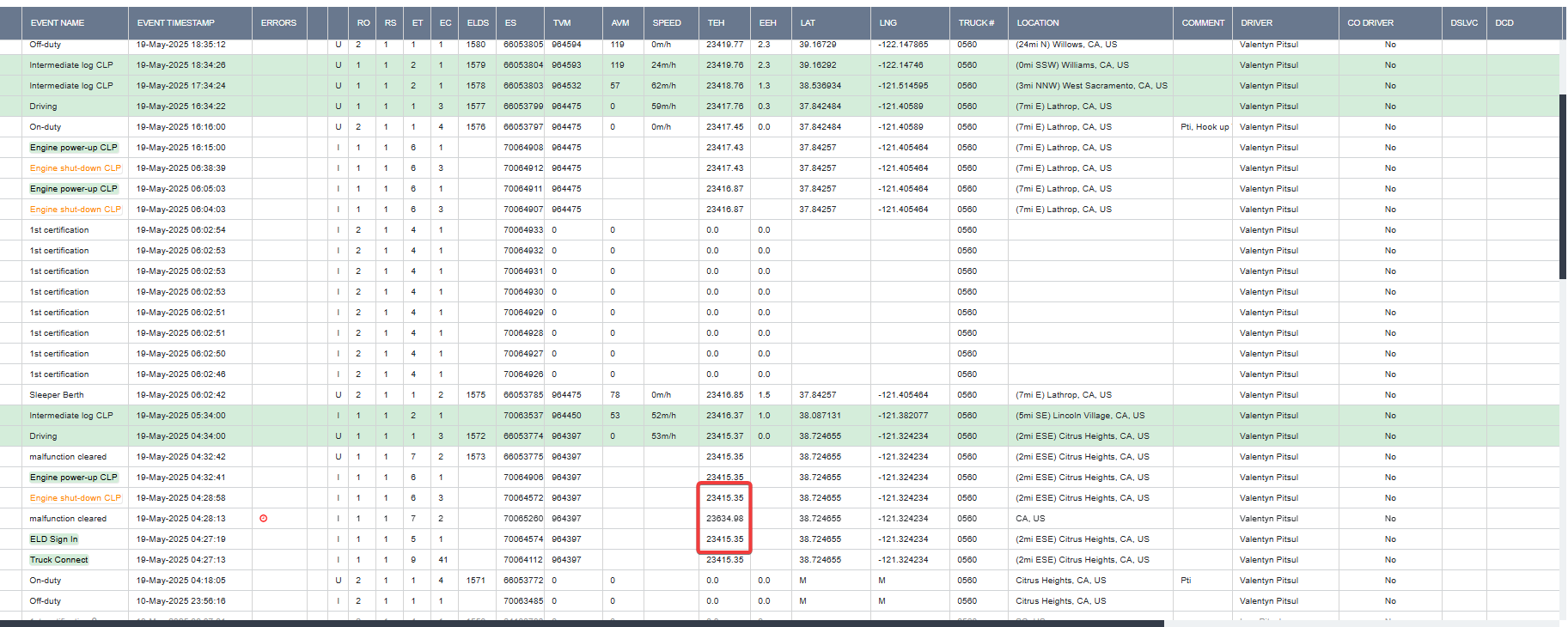Click timestamp 19-May-2025 04:32:42
This screenshot has height=627, width=1568.
(x=181, y=457)
